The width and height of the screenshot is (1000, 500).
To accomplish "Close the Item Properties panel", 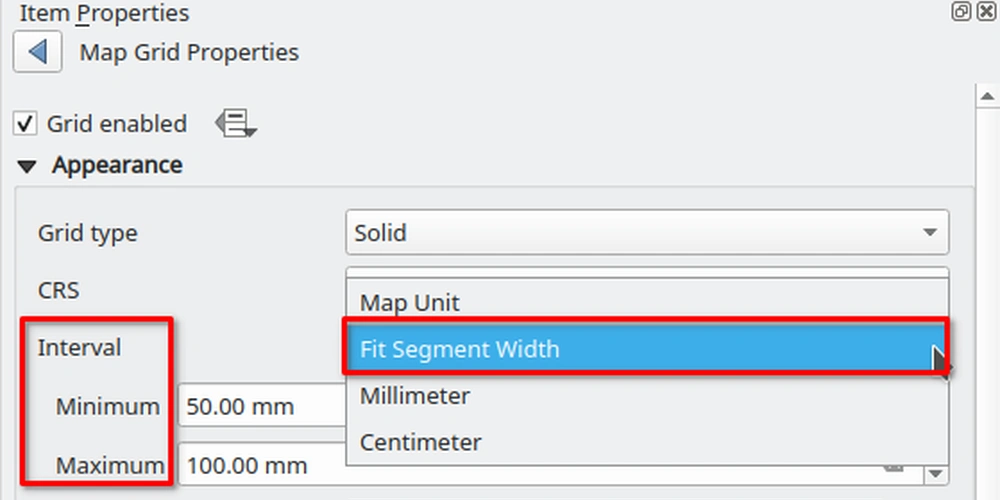I will coord(986,11).
